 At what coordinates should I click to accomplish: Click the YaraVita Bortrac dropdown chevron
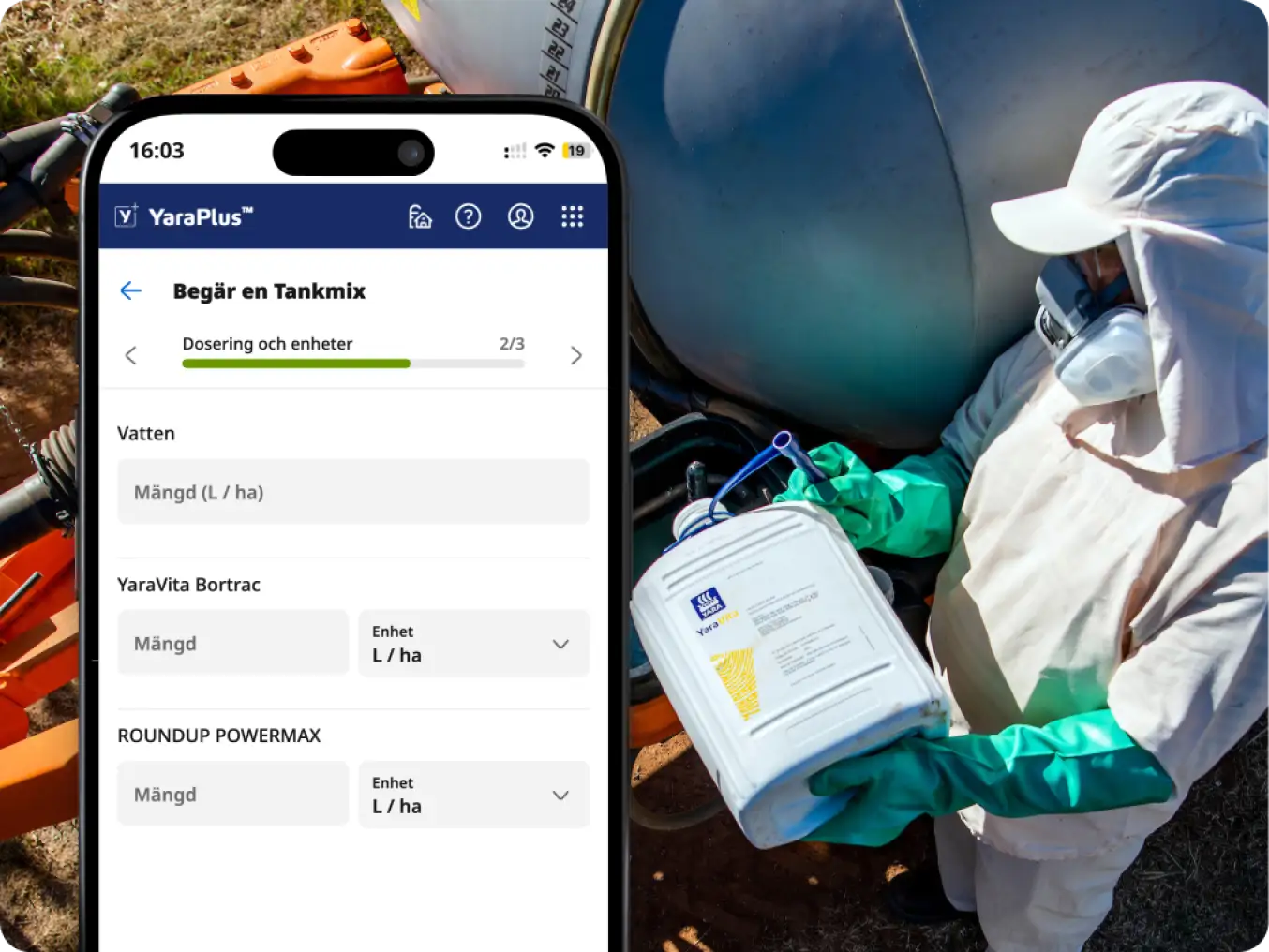tap(560, 645)
